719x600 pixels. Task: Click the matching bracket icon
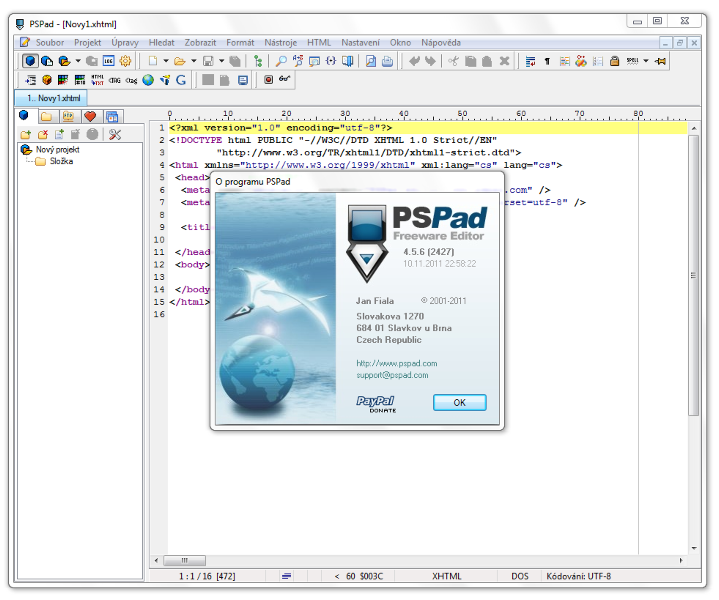pos(331,61)
